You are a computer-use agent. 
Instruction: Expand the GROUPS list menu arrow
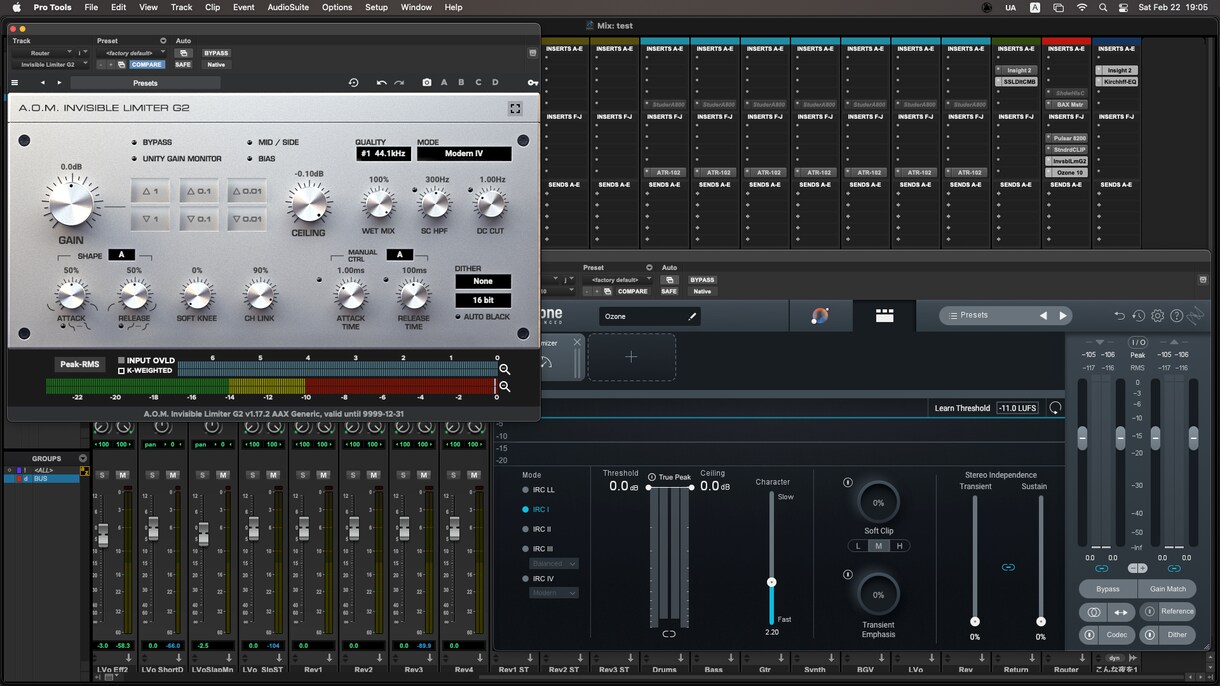[84, 459]
